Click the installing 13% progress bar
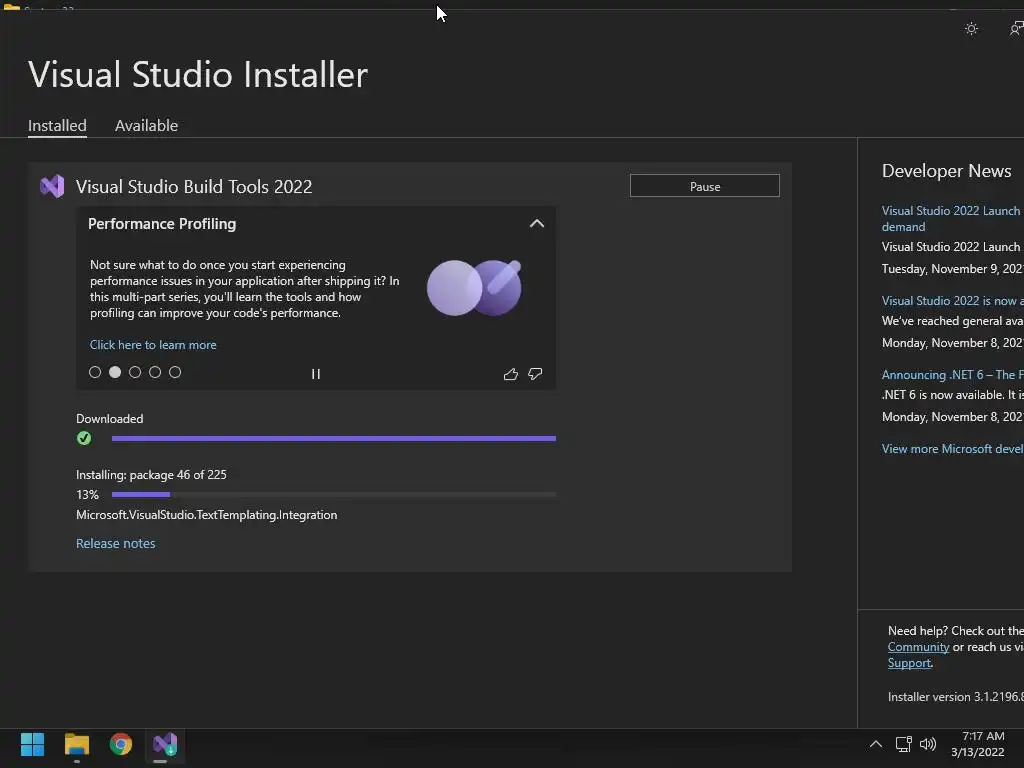Screen dimensions: 1024x768 (x=334, y=495)
